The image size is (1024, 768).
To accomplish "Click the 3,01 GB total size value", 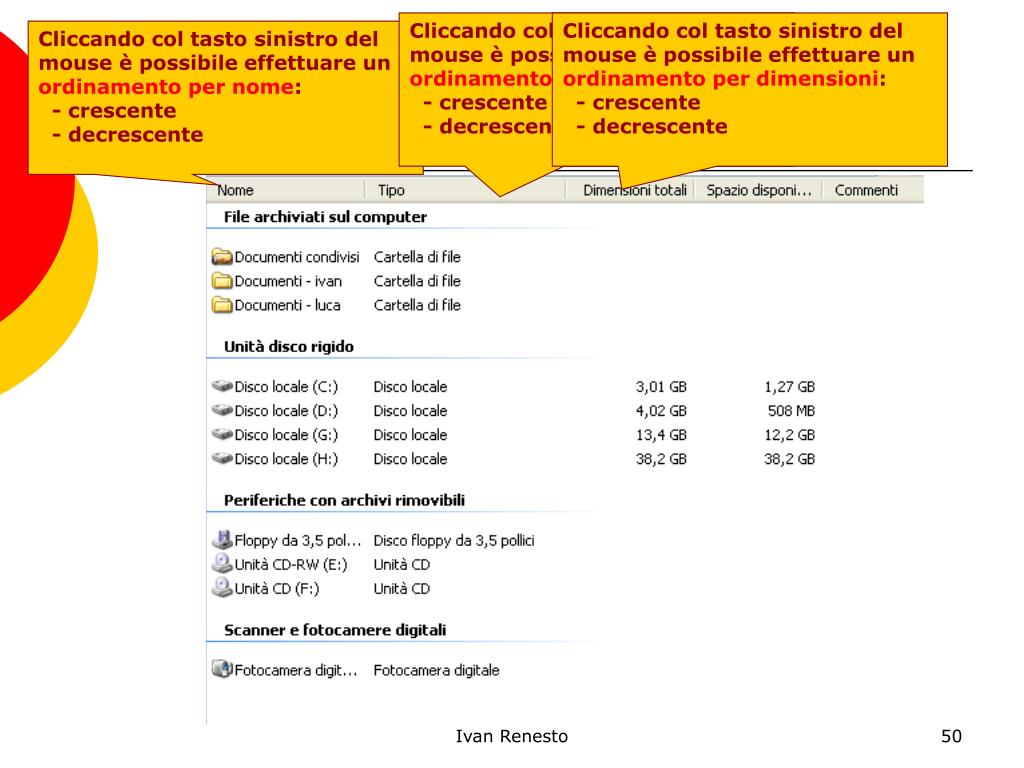I will tap(662, 387).
